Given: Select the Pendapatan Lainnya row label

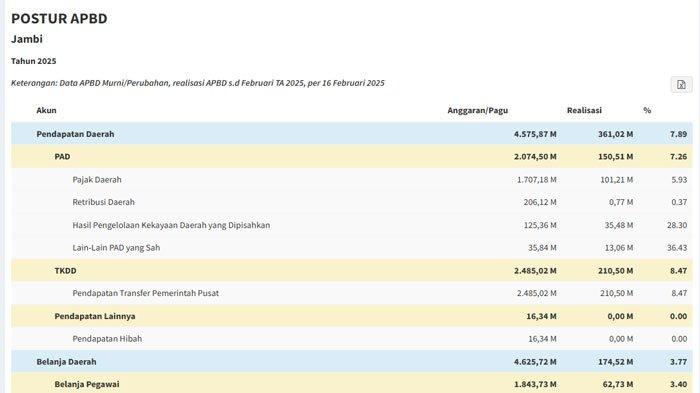Looking at the screenshot, I should coord(95,316).
